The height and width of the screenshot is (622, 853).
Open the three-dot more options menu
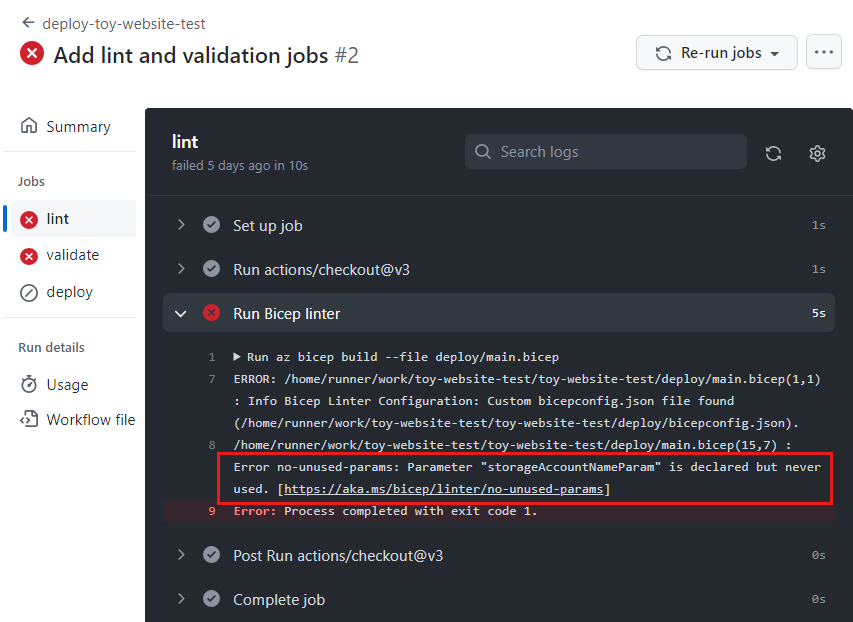pos(824,52)
